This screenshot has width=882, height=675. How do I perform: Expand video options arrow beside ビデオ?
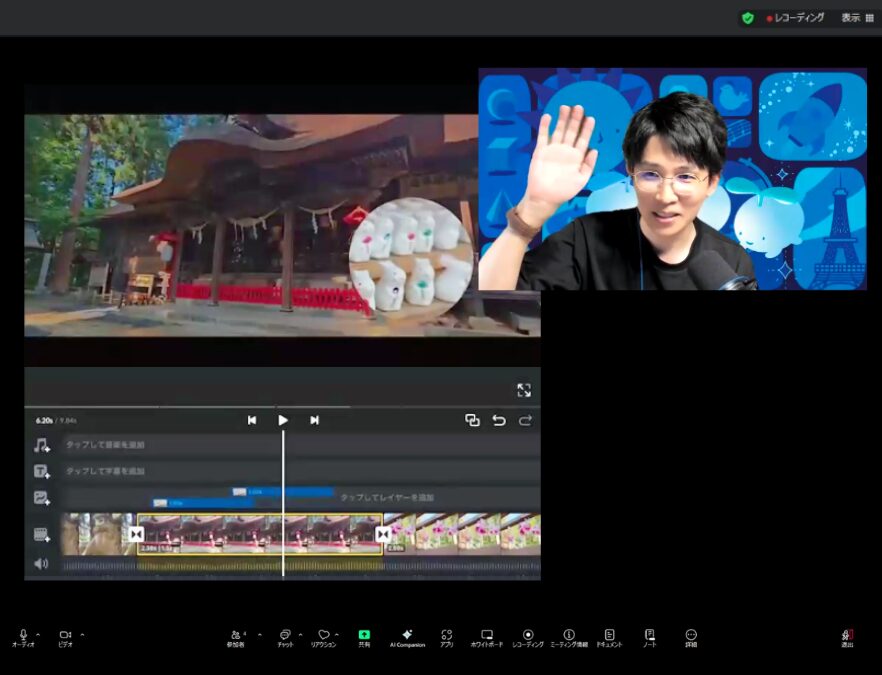coord(82,634)
